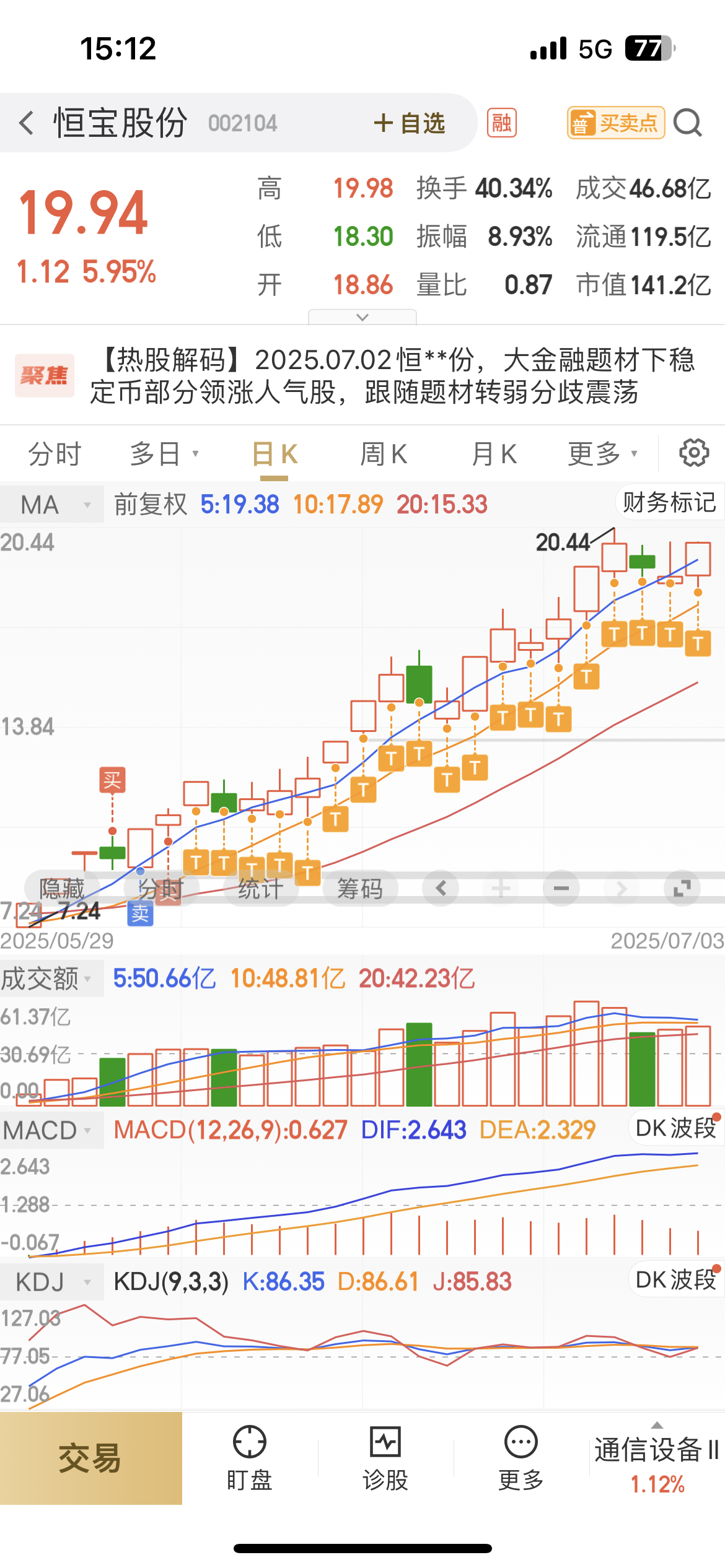725x1568 pixels.
Task: Toggle DK波段 on the KDJ panel
Action: [x=677, y=1279]
